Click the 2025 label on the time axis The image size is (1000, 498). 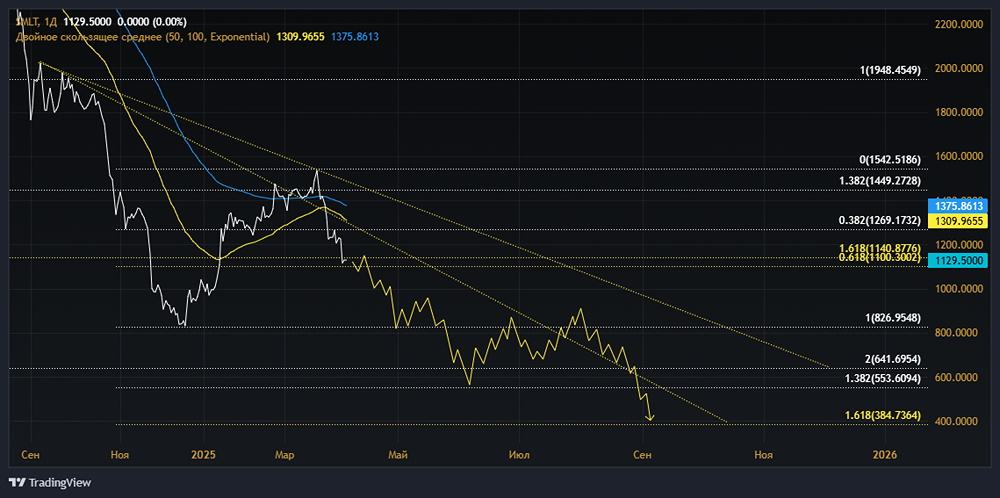[202, 454]
